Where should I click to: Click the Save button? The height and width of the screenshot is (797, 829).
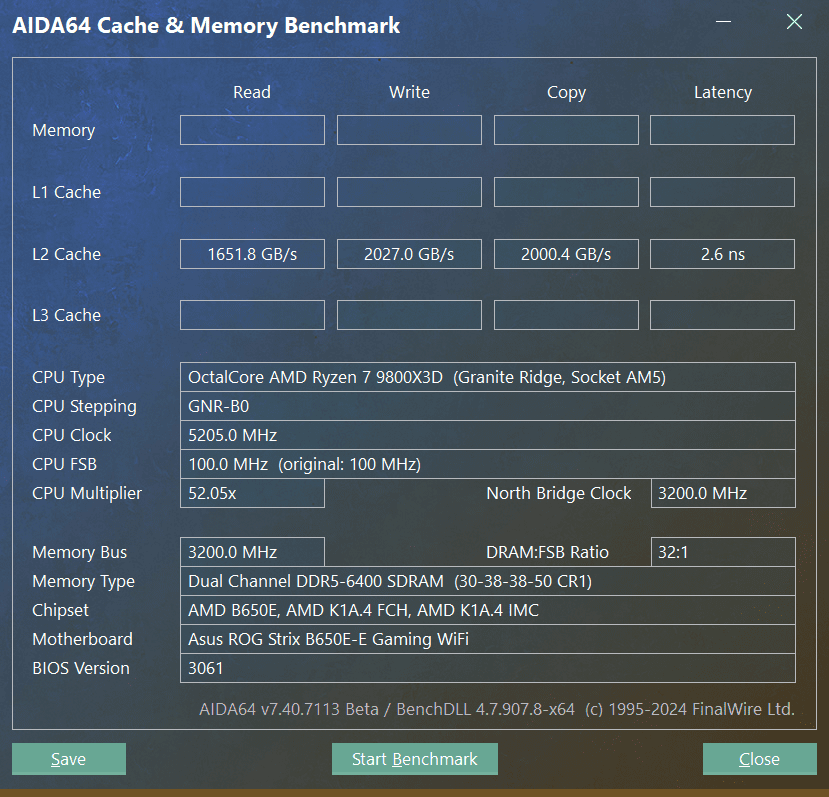(69, 759)
